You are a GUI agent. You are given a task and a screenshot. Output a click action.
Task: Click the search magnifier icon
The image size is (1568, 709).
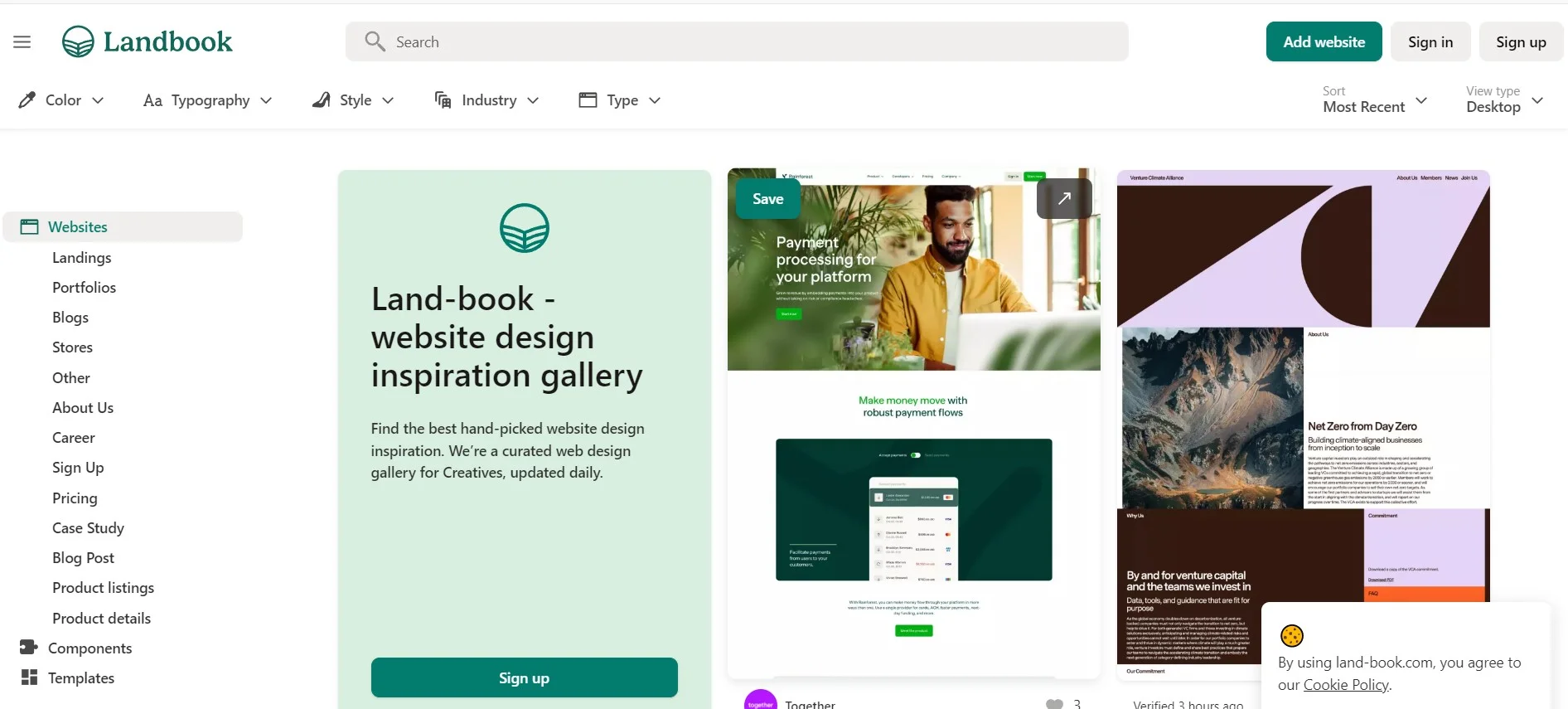pyautogui.click(x=375, y=41)
